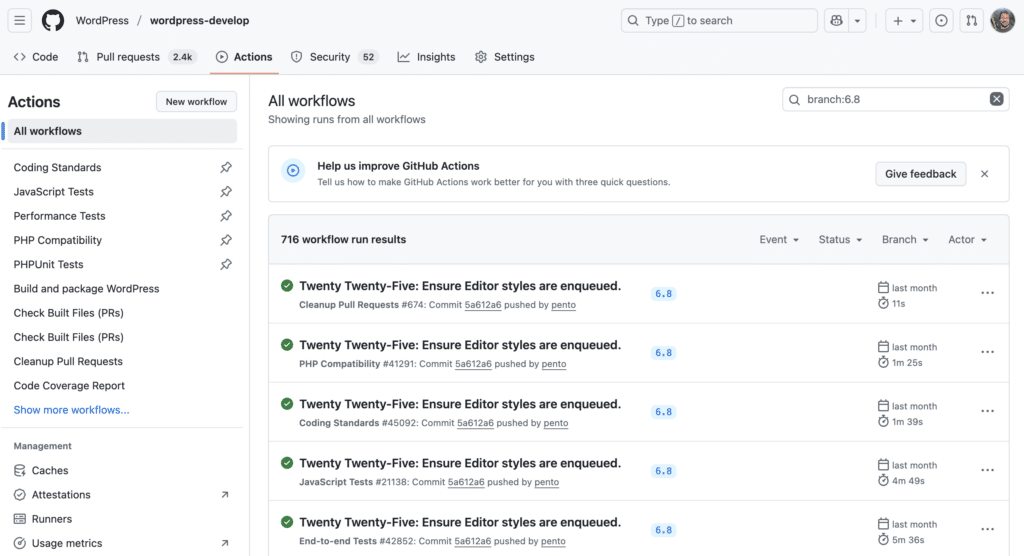Select the Actions tab

[x=244, y=57]
